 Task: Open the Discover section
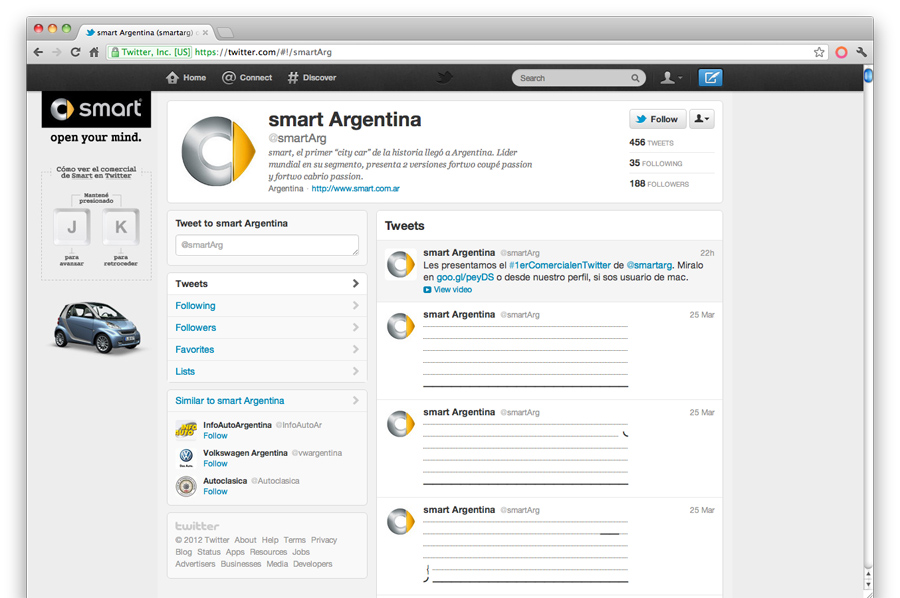[312, 77]
